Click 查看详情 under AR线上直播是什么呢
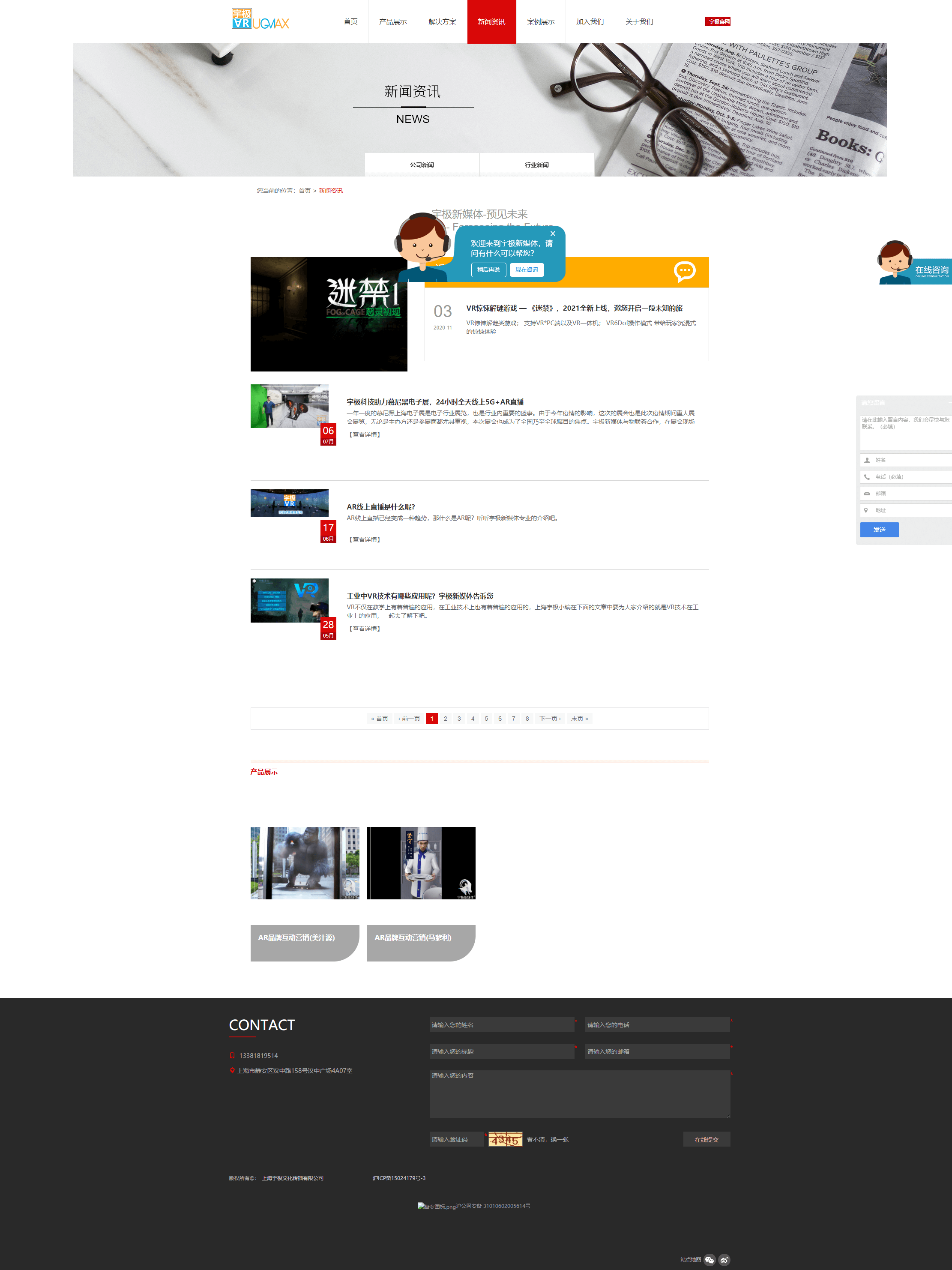The width and height of the screenshot is (952, 1270). 365,540
